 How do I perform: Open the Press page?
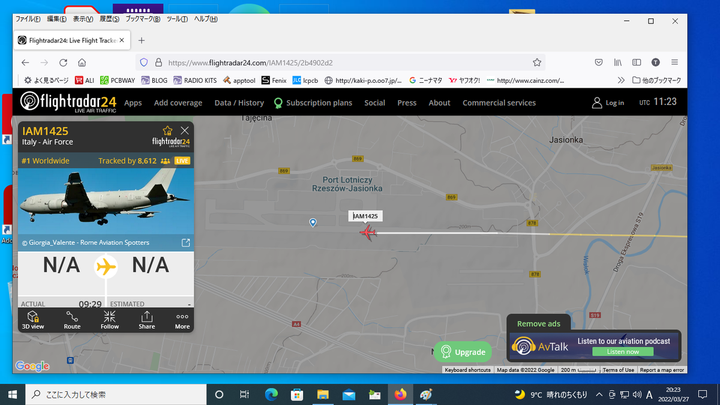tap(407, 103)
